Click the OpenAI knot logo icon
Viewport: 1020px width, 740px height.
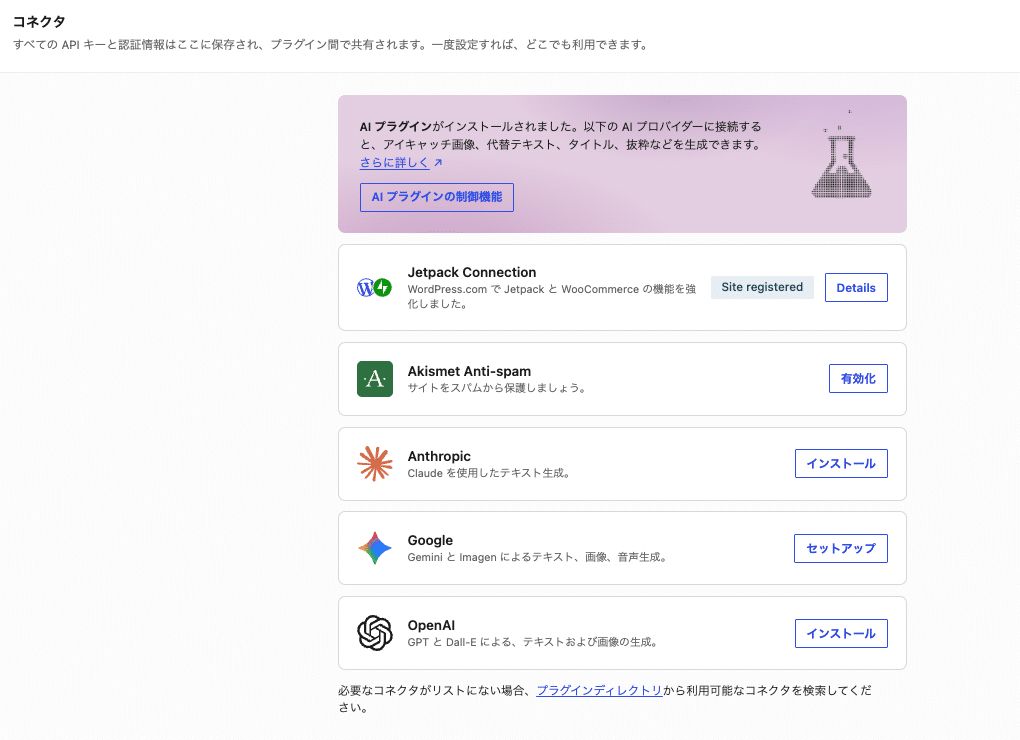[x=375, y=633]
